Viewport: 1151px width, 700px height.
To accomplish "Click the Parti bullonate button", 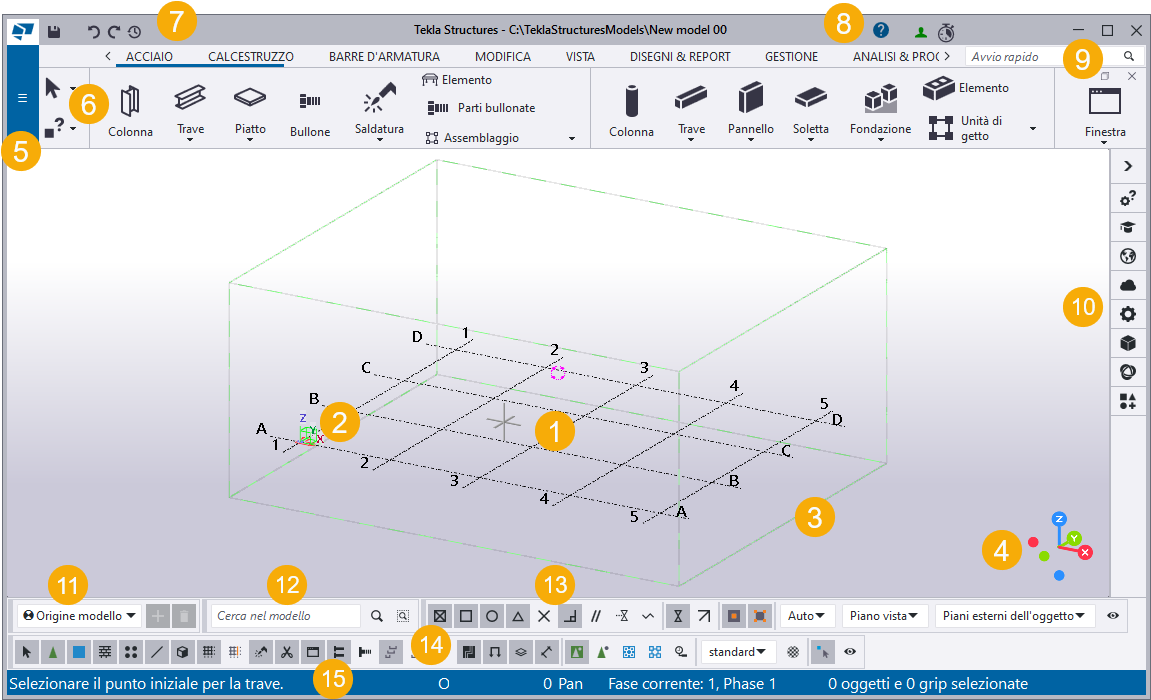I will [x=482, y=108].
